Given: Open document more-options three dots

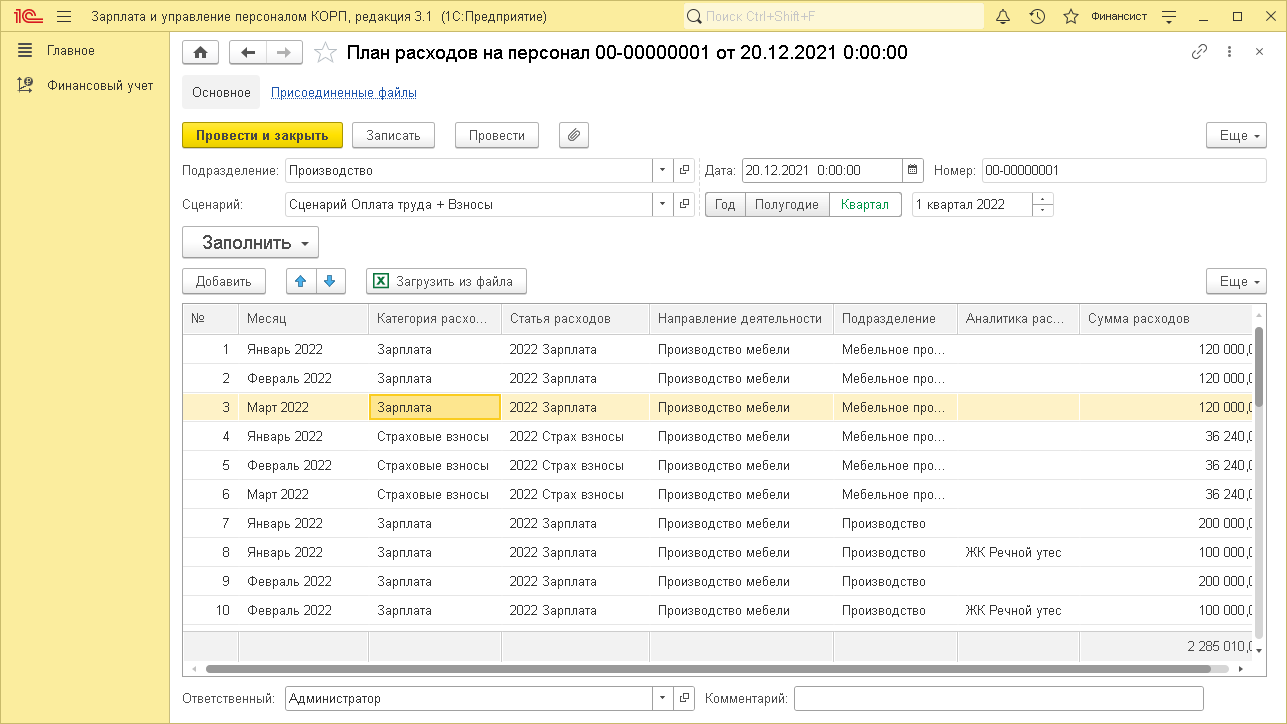Looking at the screenshot, I should (x=1229, y=52).
